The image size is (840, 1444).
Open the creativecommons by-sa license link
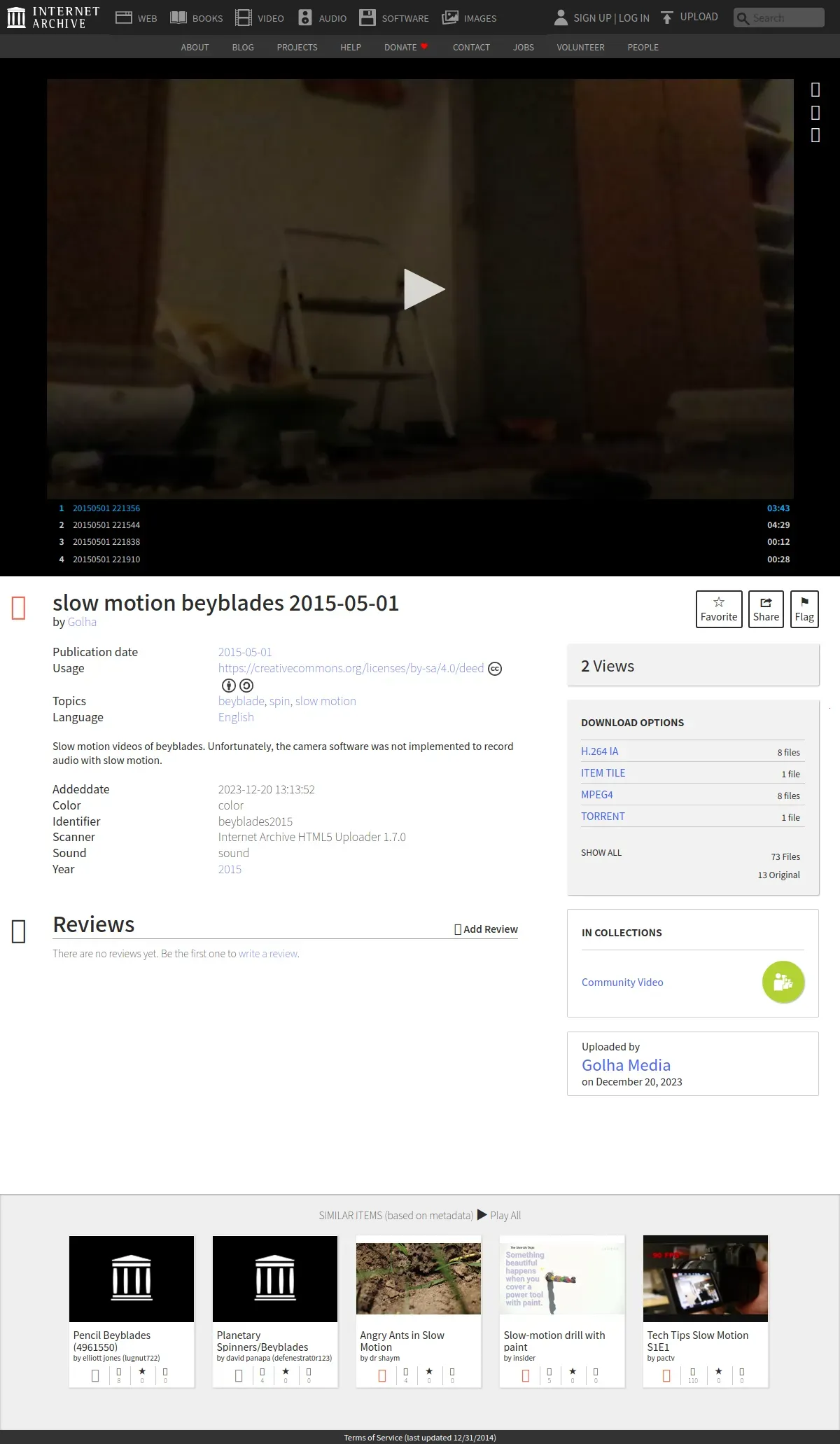351,668
